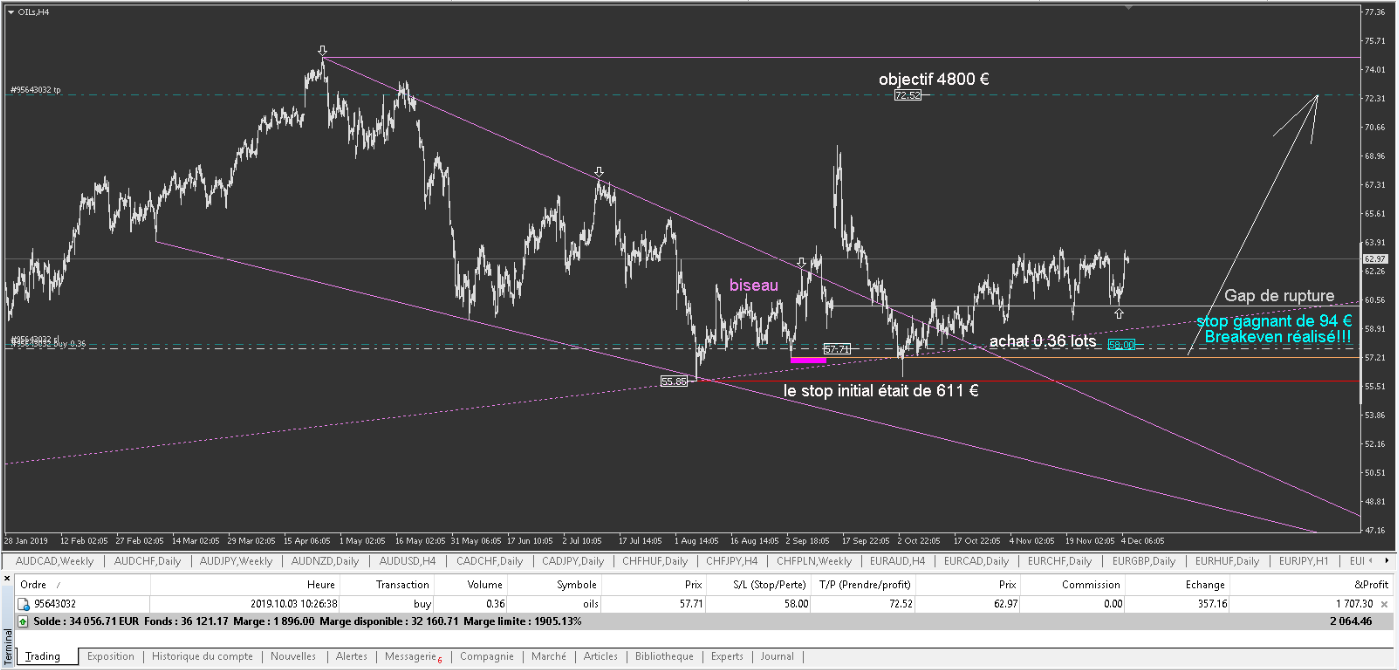Close the Terminal panel with its x
This screenshot has height=670, width=1399.
7,577
